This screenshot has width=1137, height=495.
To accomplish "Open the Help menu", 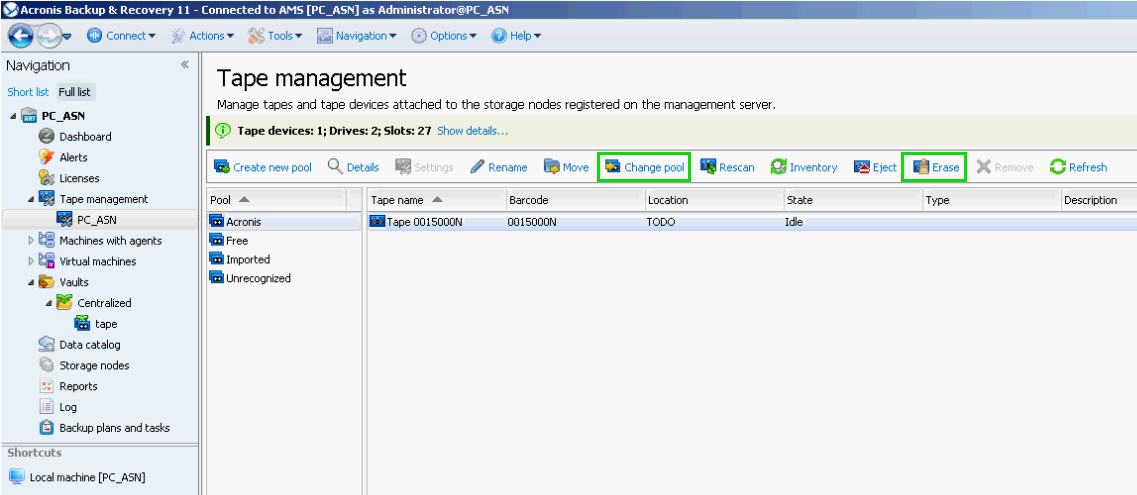I will coord(516,36).
